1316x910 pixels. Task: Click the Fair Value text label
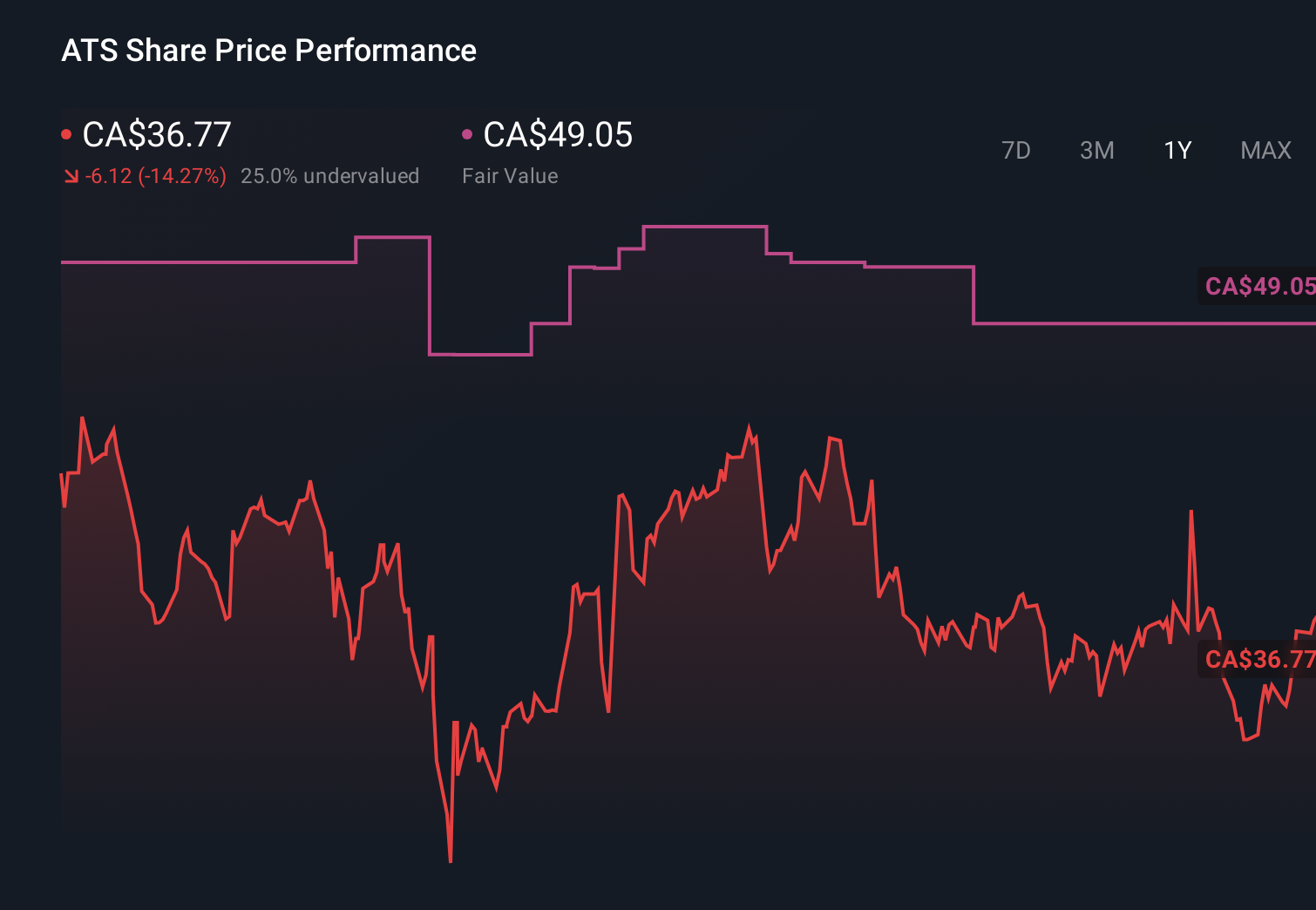point(509,175)
